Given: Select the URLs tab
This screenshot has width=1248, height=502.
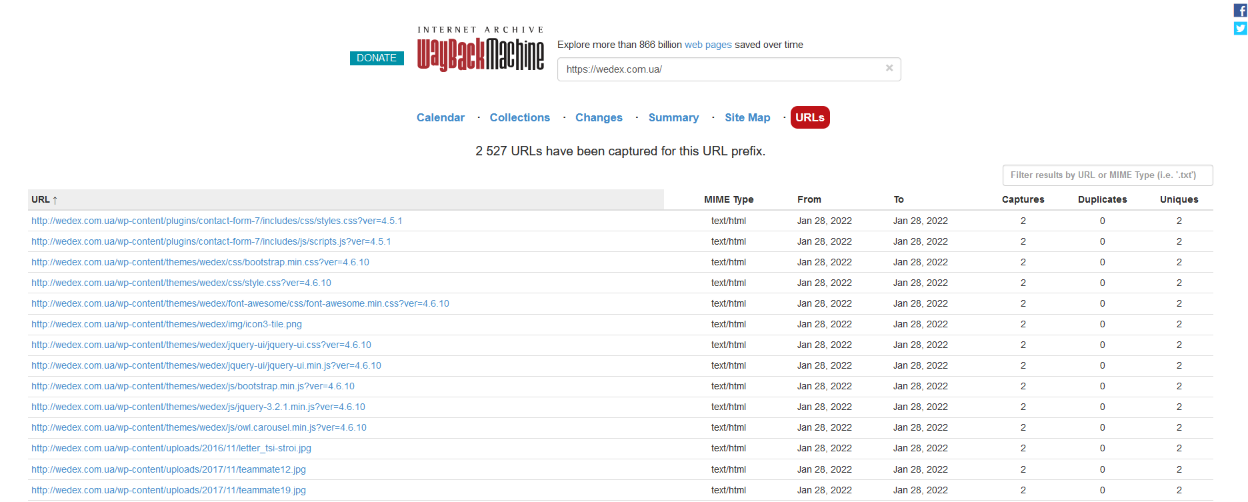Looking at the screenshot, I should pyautogui.click(x=810, y=118).
